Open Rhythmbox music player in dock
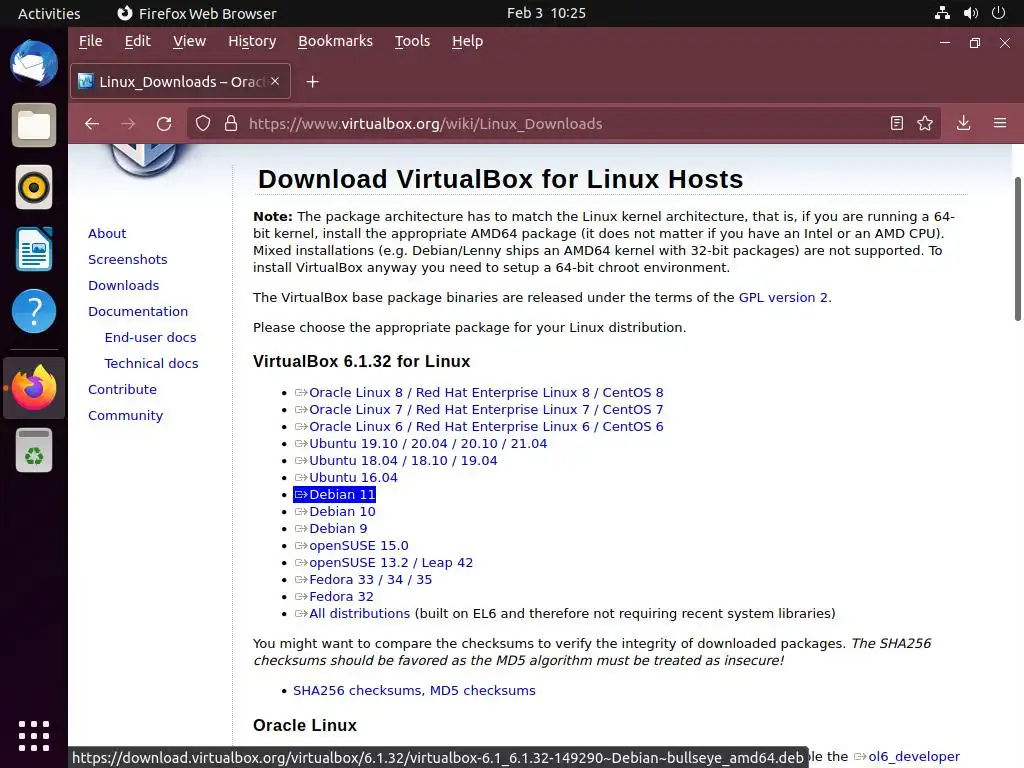The width and height of the screenshot is (1024, 768). point(34,187)
